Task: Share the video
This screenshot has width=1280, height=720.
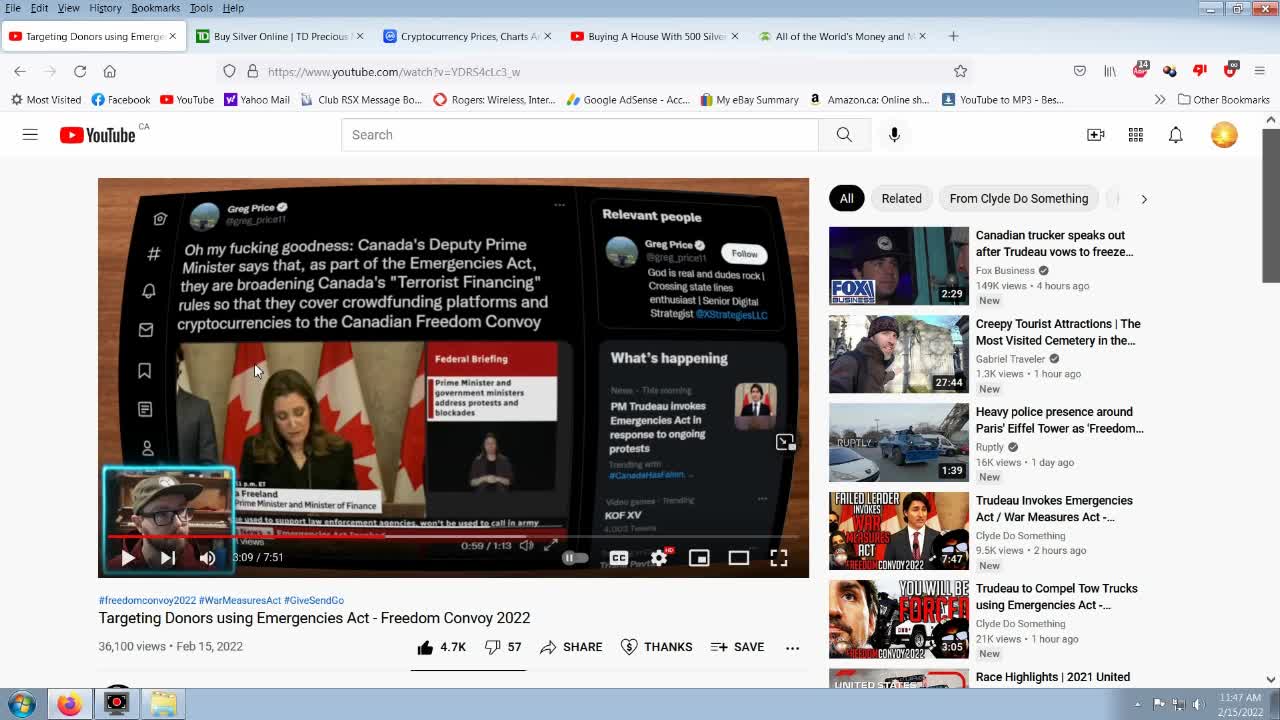Action: click(x=571, y=647)
